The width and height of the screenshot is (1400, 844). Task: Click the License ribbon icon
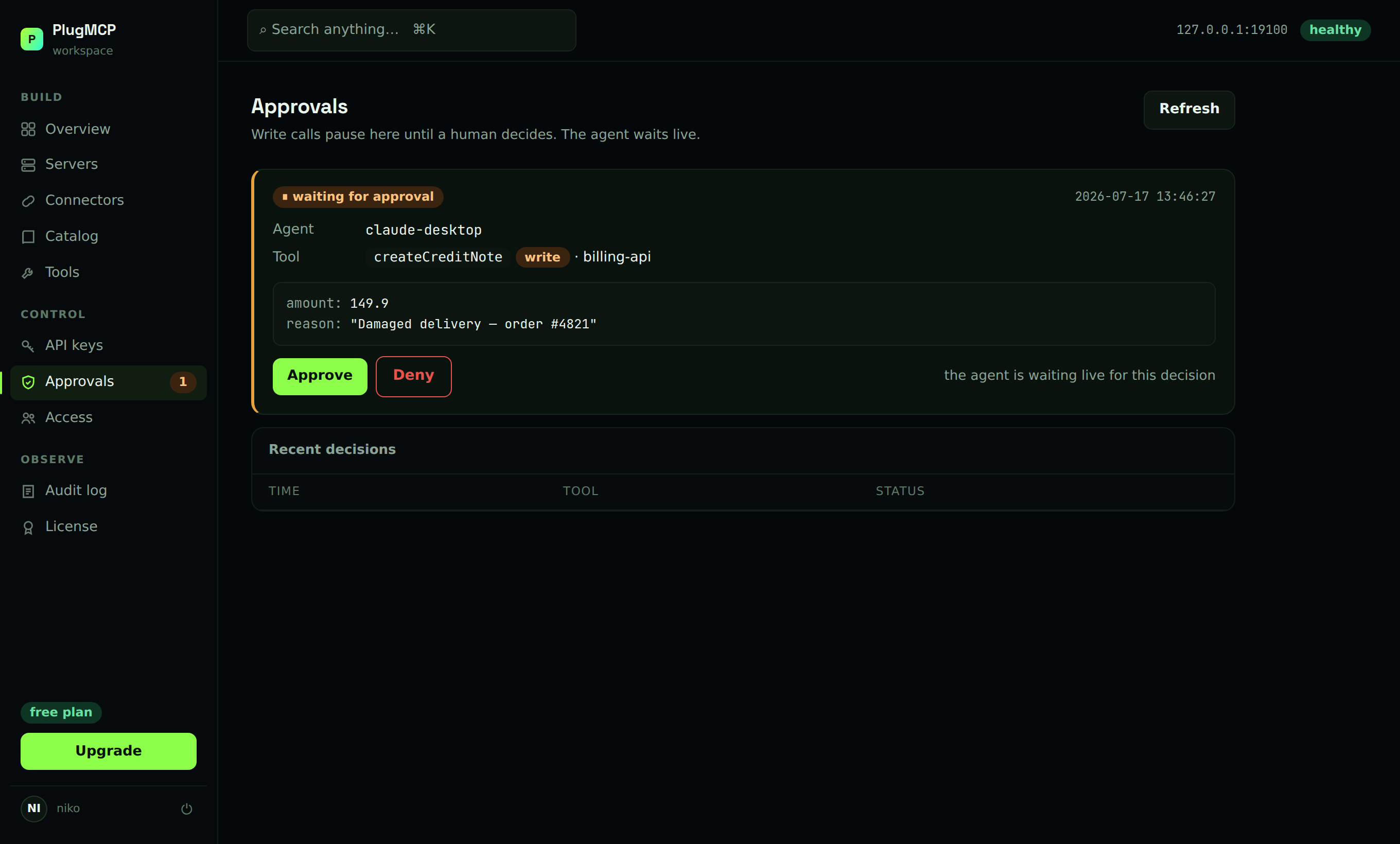(28, 527)
